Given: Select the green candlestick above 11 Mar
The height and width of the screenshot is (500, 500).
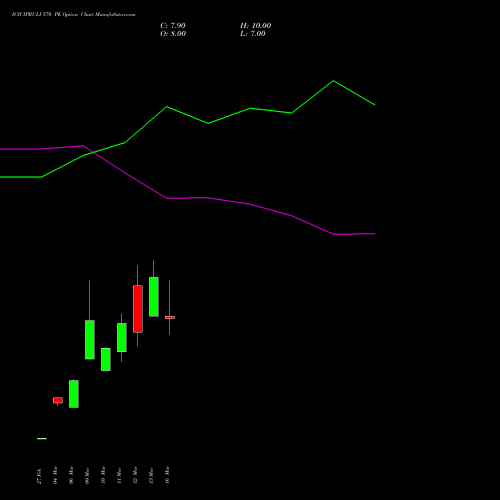Looking at the screenshot, I should (122, 337).
